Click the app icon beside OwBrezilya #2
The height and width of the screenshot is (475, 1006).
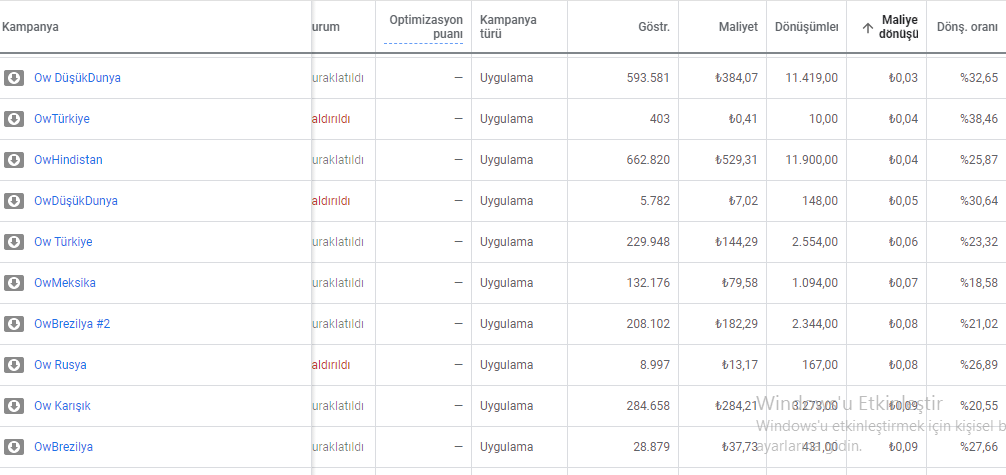point(14,324)
